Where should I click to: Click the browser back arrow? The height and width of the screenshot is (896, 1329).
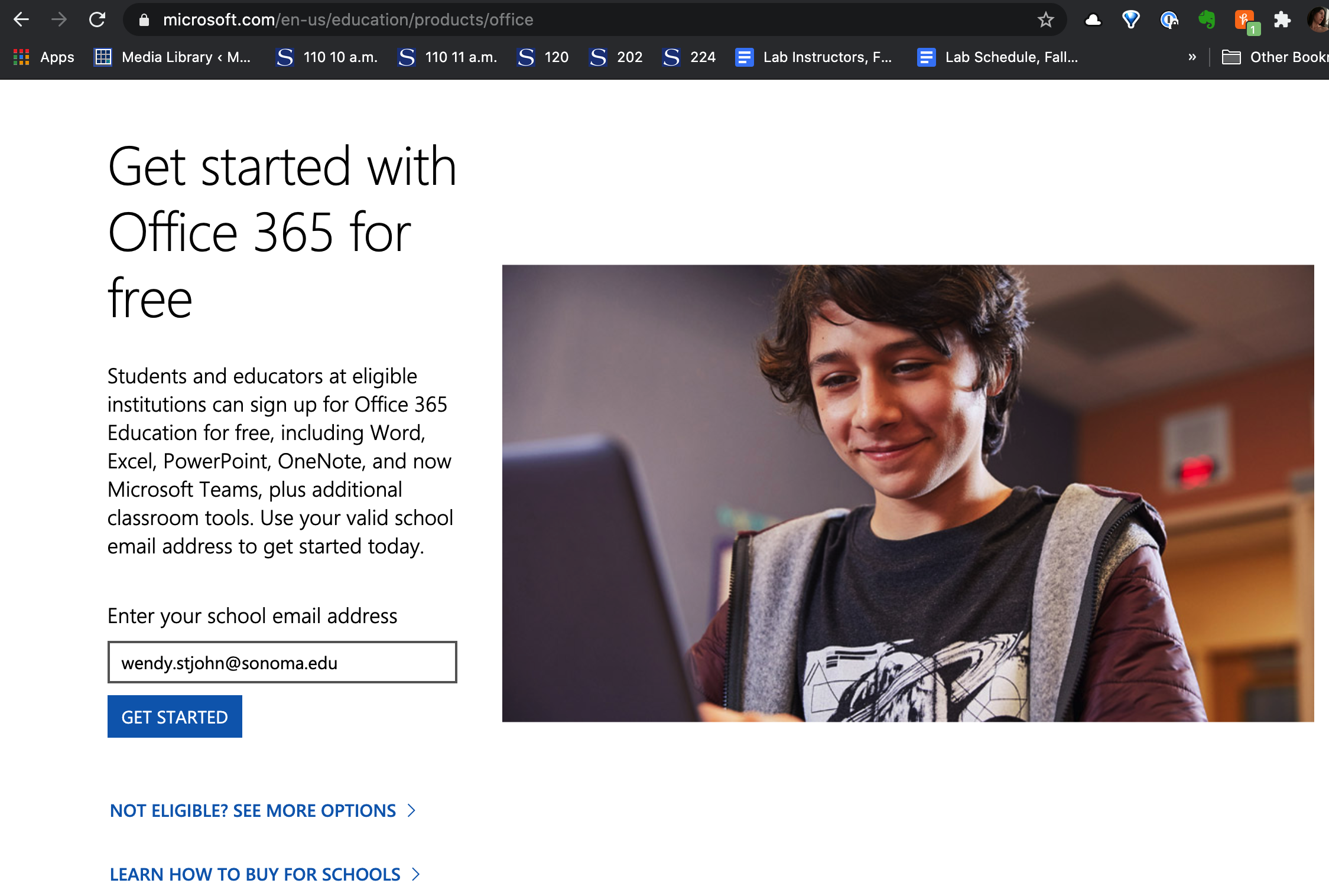click(22, 19)
